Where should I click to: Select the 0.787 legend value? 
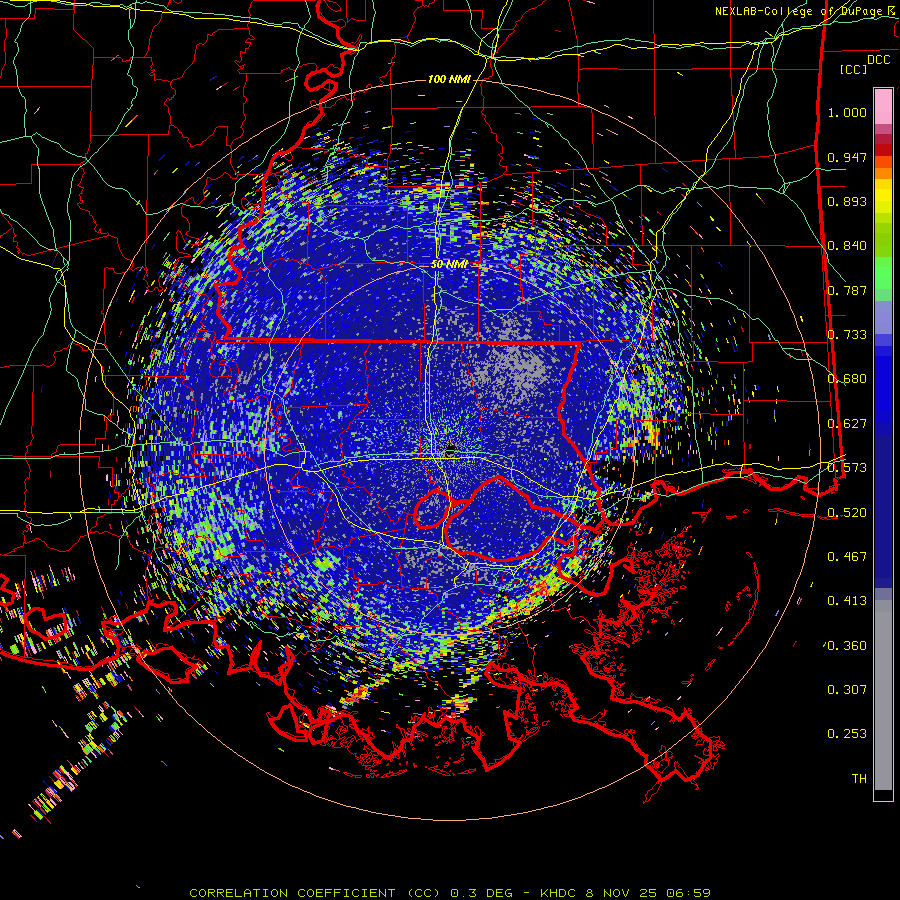[x=847, y=290]
